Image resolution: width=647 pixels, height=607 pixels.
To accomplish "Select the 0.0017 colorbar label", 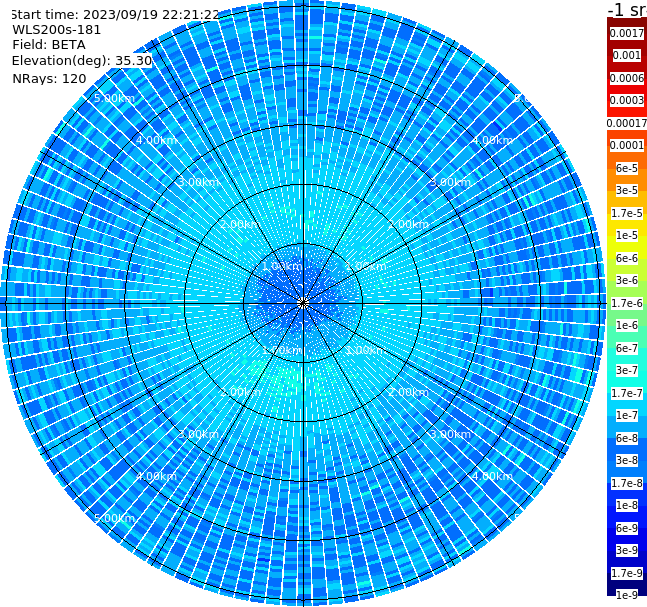I will click(x=627, y=33).
